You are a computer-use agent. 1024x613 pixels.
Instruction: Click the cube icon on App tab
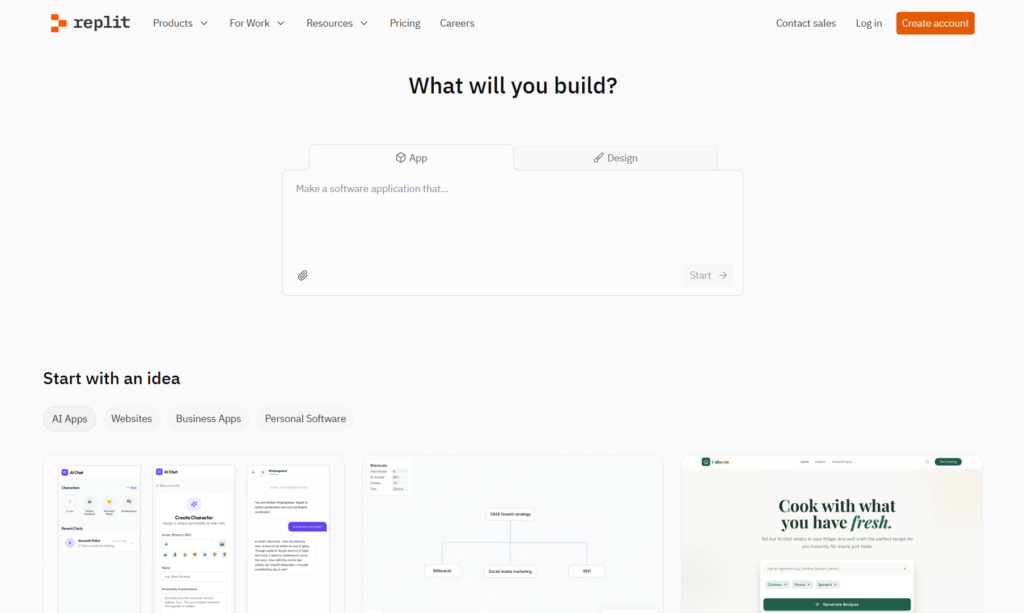(x=400, y=158)
